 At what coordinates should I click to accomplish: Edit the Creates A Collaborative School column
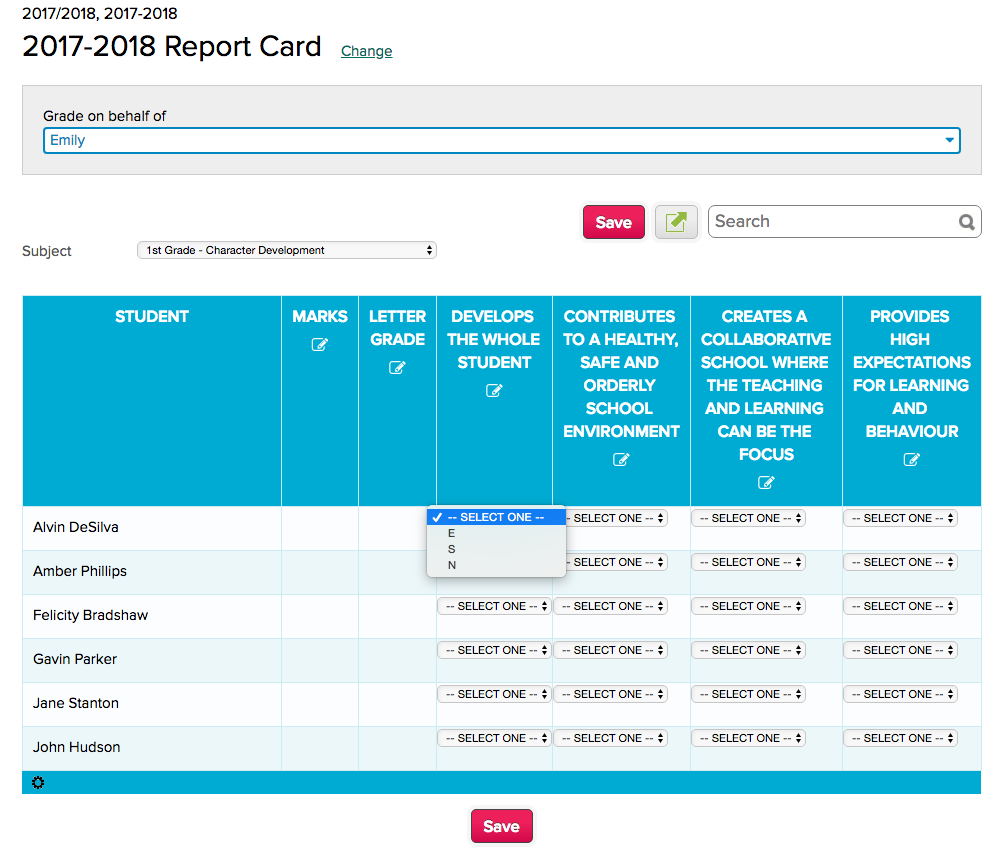click(765, 482)
